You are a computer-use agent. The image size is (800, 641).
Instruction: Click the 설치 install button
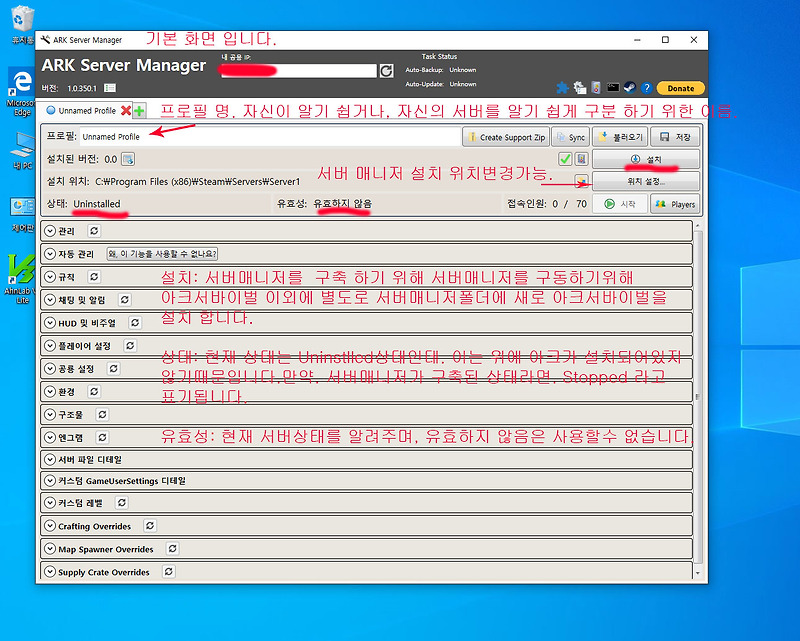click(x=646, y=159)
